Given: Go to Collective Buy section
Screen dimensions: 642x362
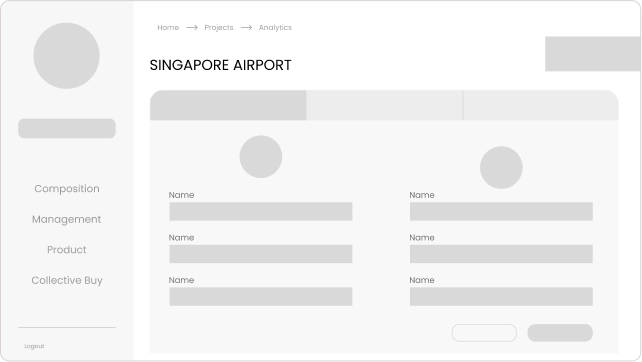Looking at the screenshot, I should [67, 280].
